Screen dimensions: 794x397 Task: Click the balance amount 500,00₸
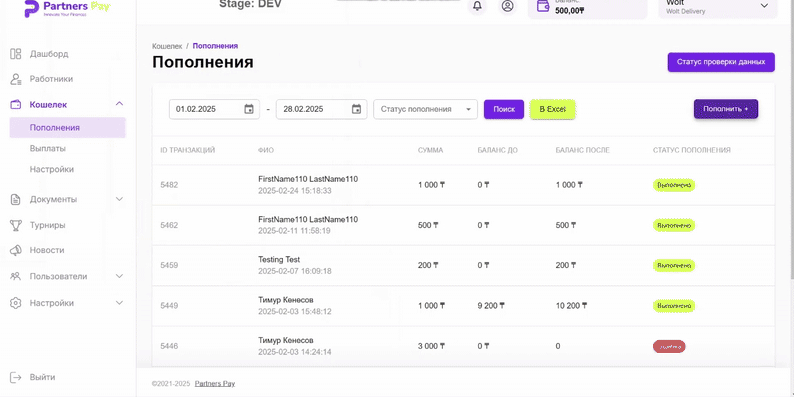coord(570,10)
